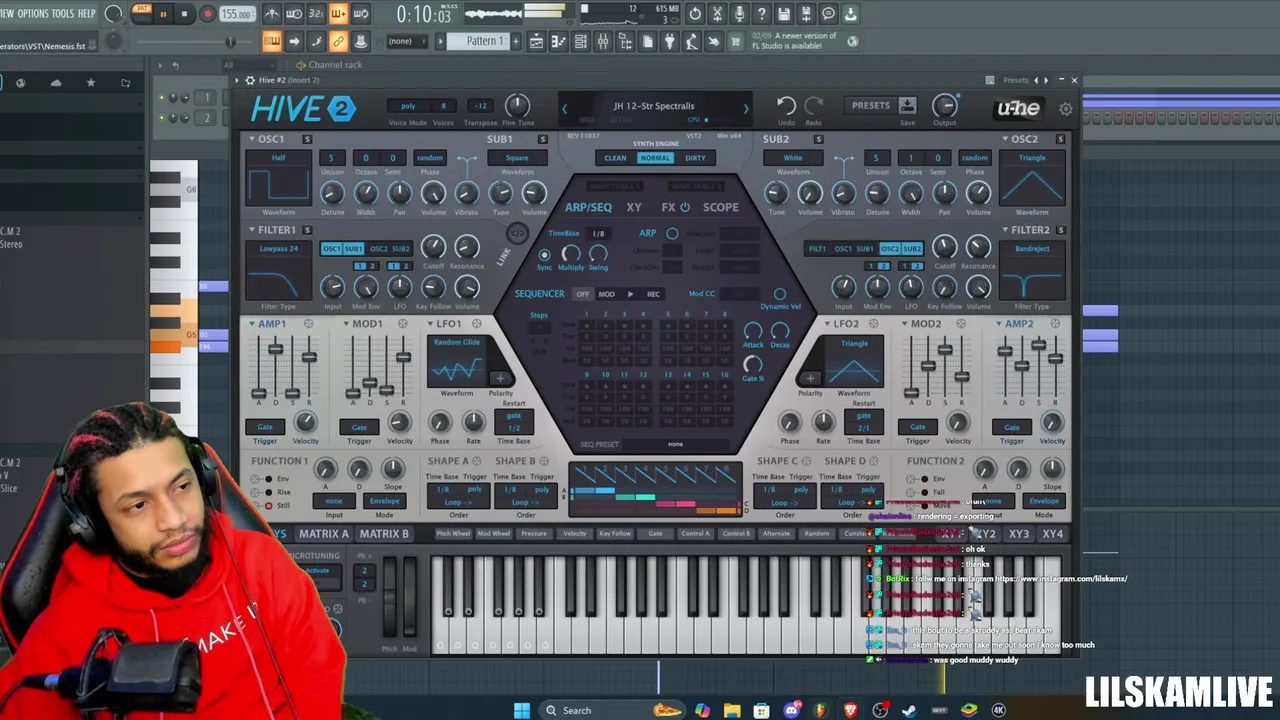Open Filter2 type Bandreject selector
The width and height of the screenshot is (1280, 720).
[1031, 248]
